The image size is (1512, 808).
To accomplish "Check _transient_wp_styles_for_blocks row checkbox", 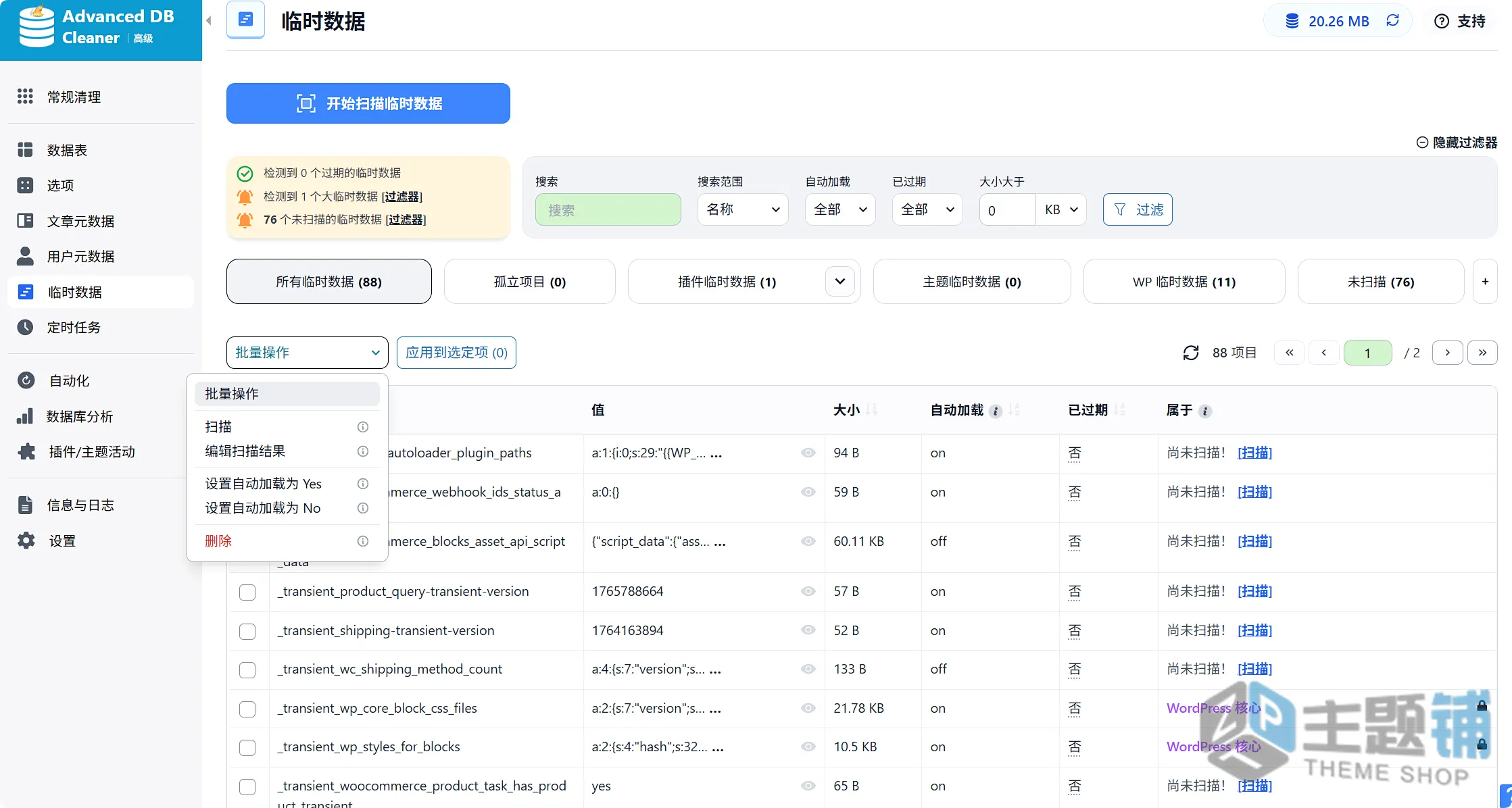I will point(247,747).
